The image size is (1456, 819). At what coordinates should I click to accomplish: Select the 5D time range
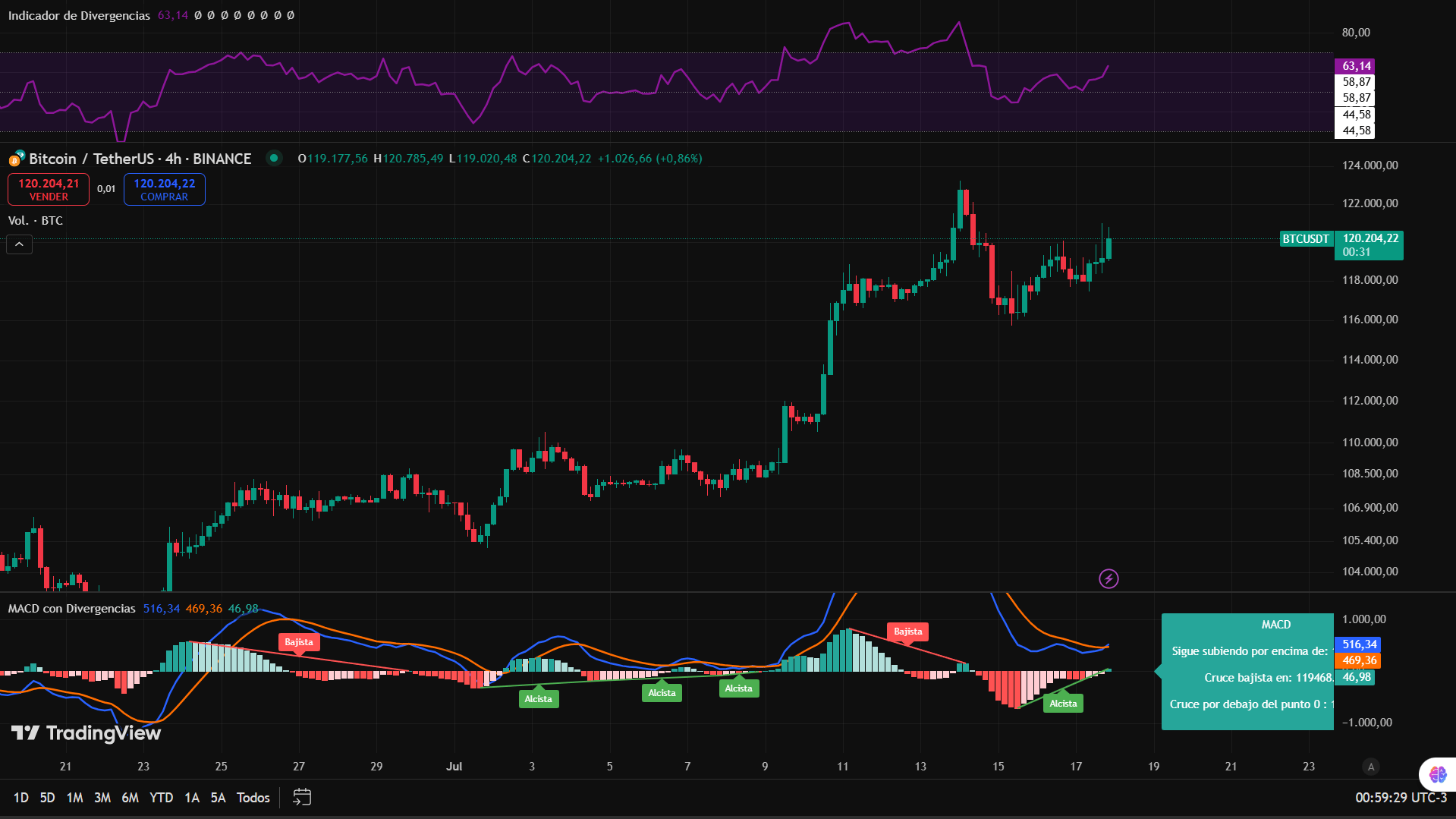tap(47, 797)
